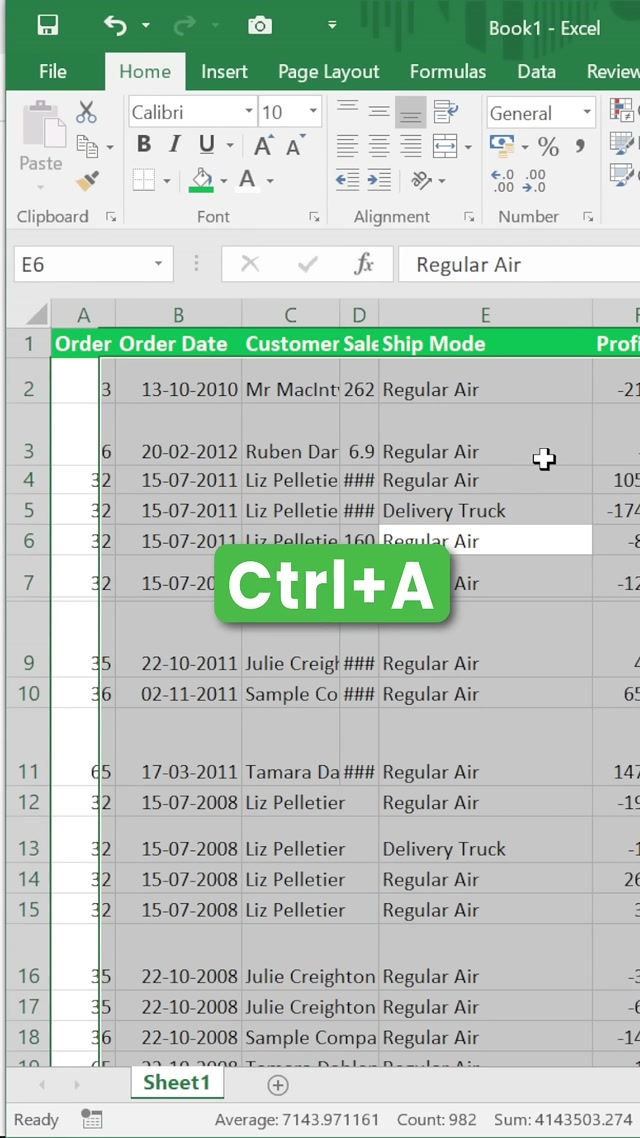Expand the General number format dropdown

point(587,113)
